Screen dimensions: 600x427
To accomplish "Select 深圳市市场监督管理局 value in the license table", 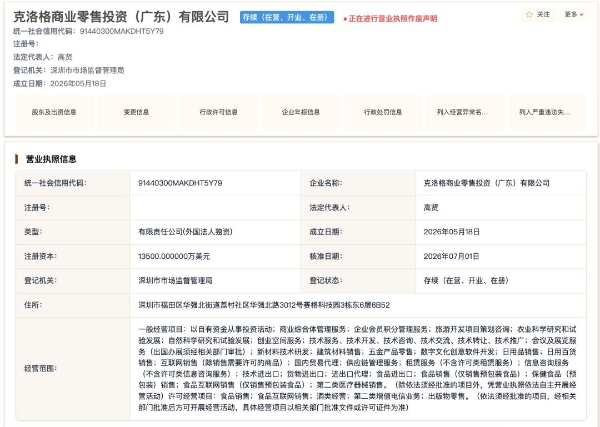I will tap(175, 280).
